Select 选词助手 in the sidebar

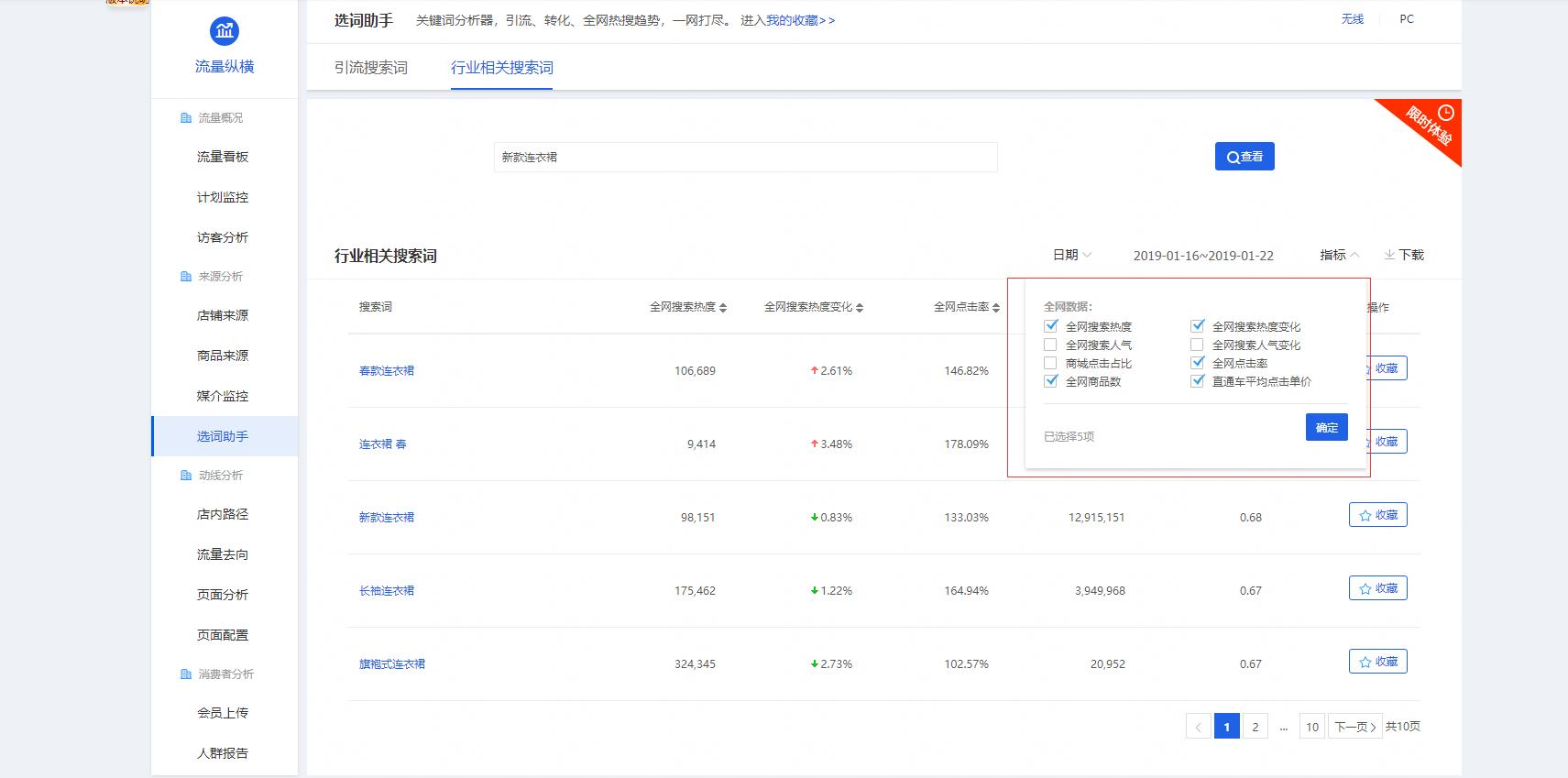coord(223,436)
